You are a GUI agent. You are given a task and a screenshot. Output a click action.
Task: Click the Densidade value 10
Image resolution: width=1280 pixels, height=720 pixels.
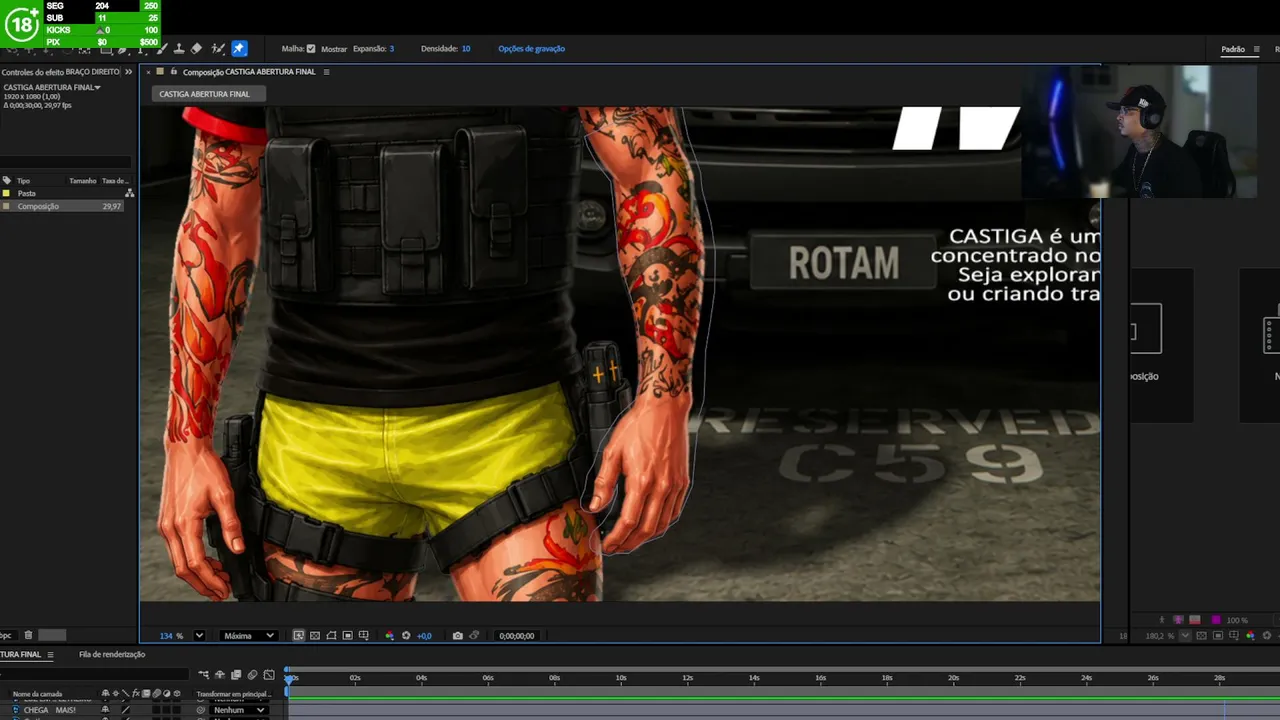click(466, 48)
